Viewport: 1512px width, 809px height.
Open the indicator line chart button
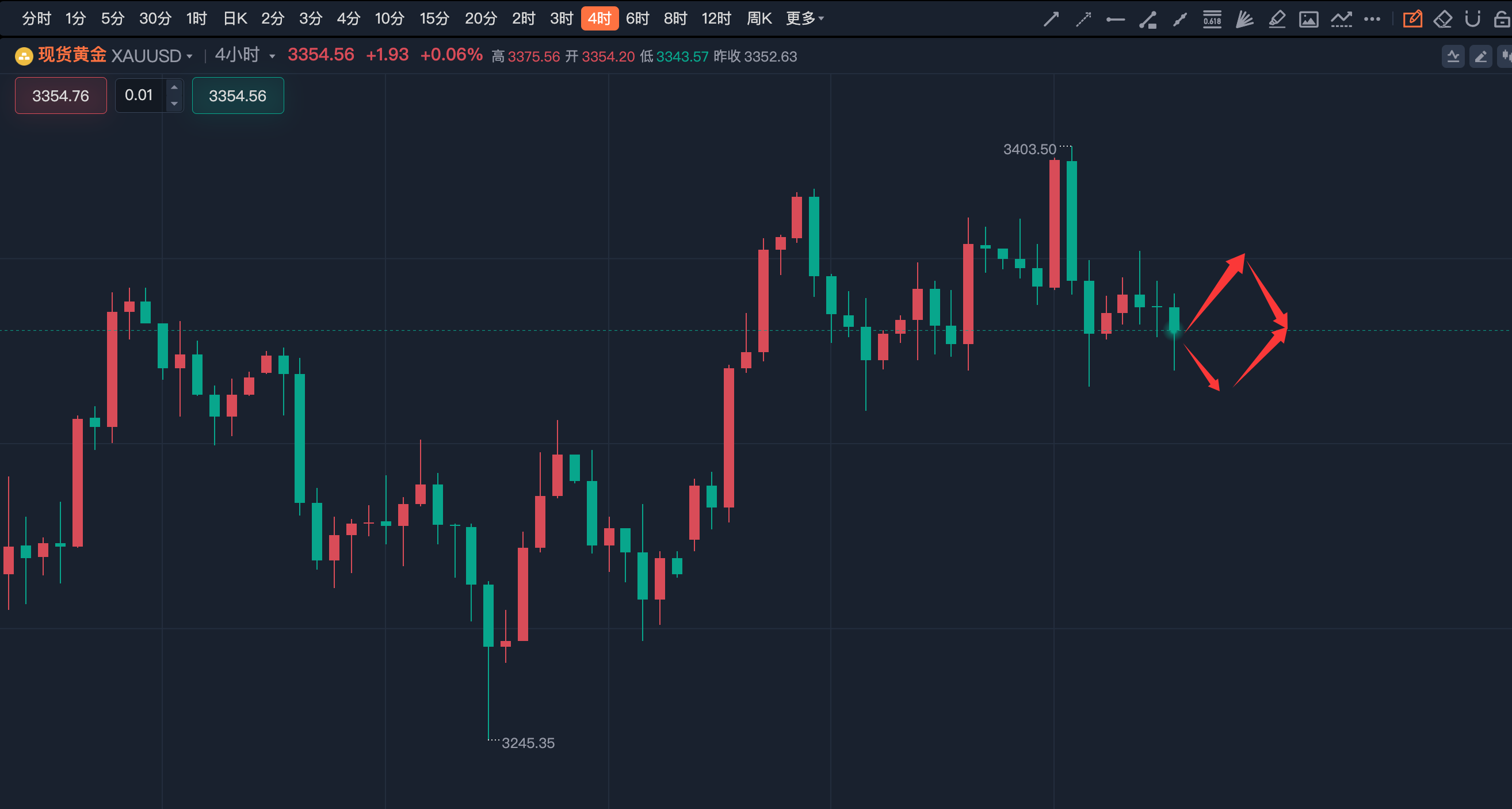1453,56
